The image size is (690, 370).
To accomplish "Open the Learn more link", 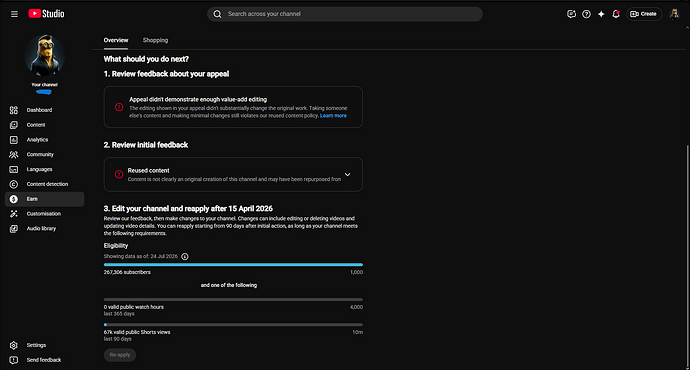I will tap(333, 116).
